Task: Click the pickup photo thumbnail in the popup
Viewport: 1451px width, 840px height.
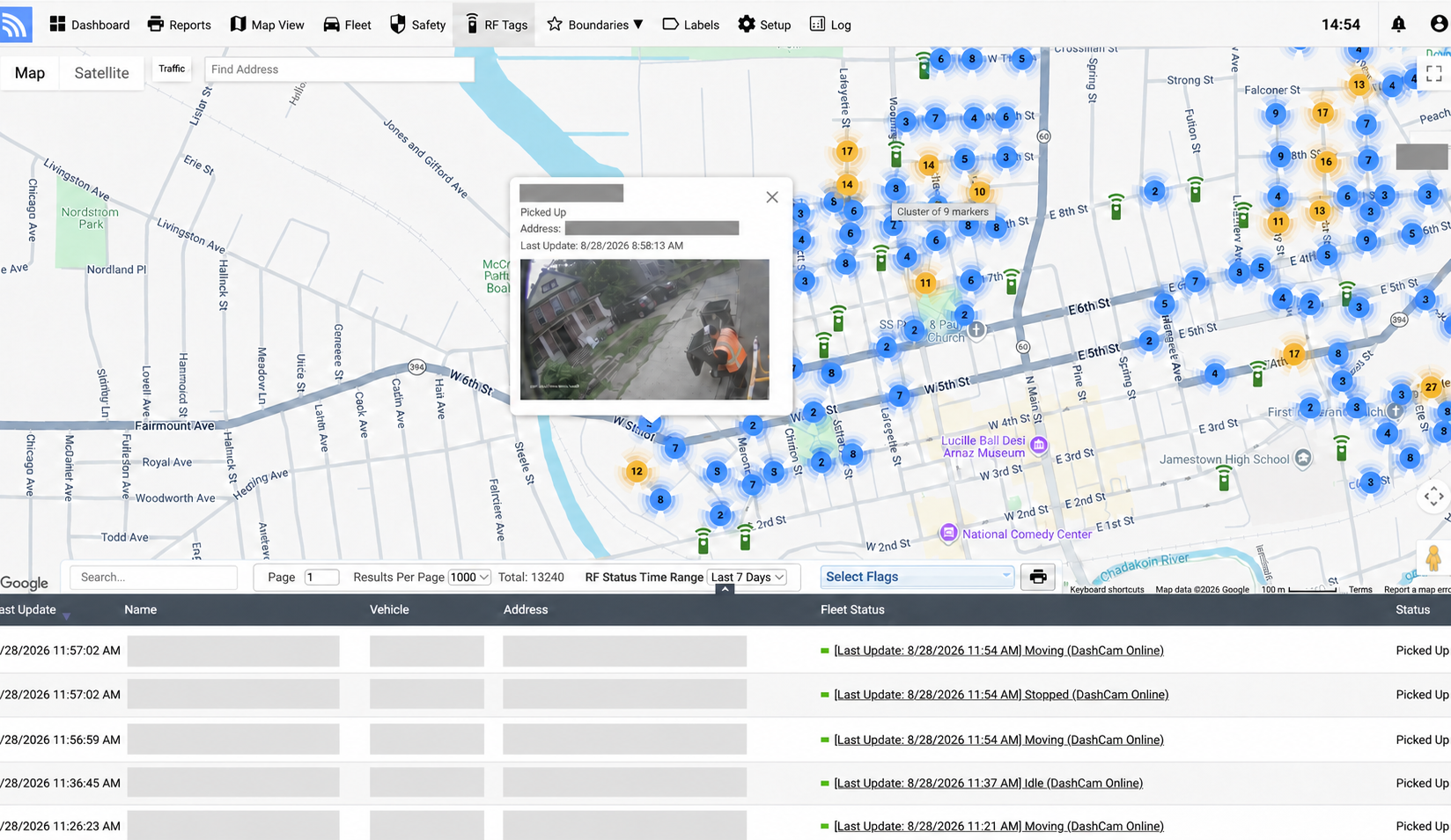Action: tap(644, 329)
